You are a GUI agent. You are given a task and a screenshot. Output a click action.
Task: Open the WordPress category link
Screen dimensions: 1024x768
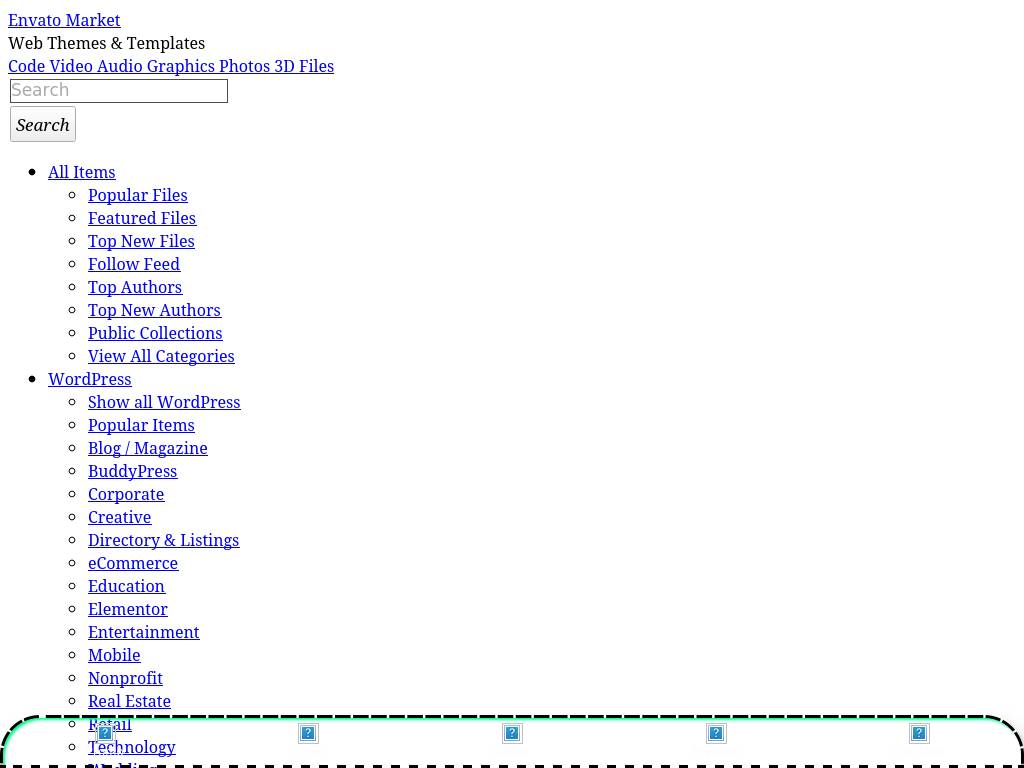[x=89, y=379]
